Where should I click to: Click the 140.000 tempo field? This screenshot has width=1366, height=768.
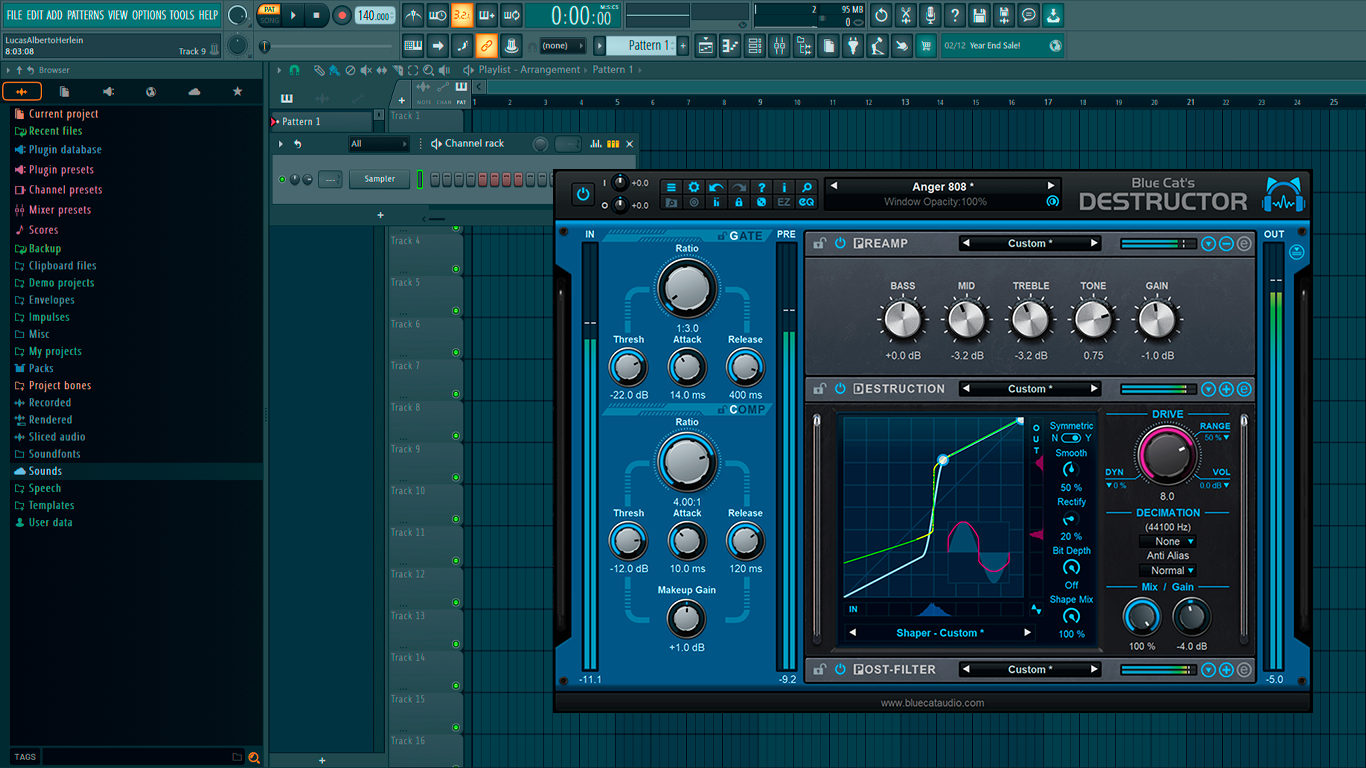click(x=375, y=15)
